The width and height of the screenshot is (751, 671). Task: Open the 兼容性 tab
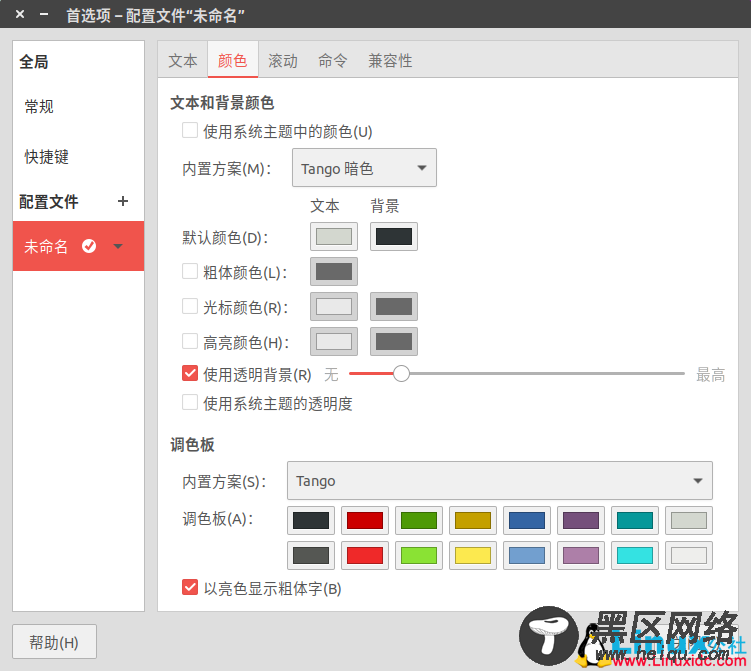390,60
